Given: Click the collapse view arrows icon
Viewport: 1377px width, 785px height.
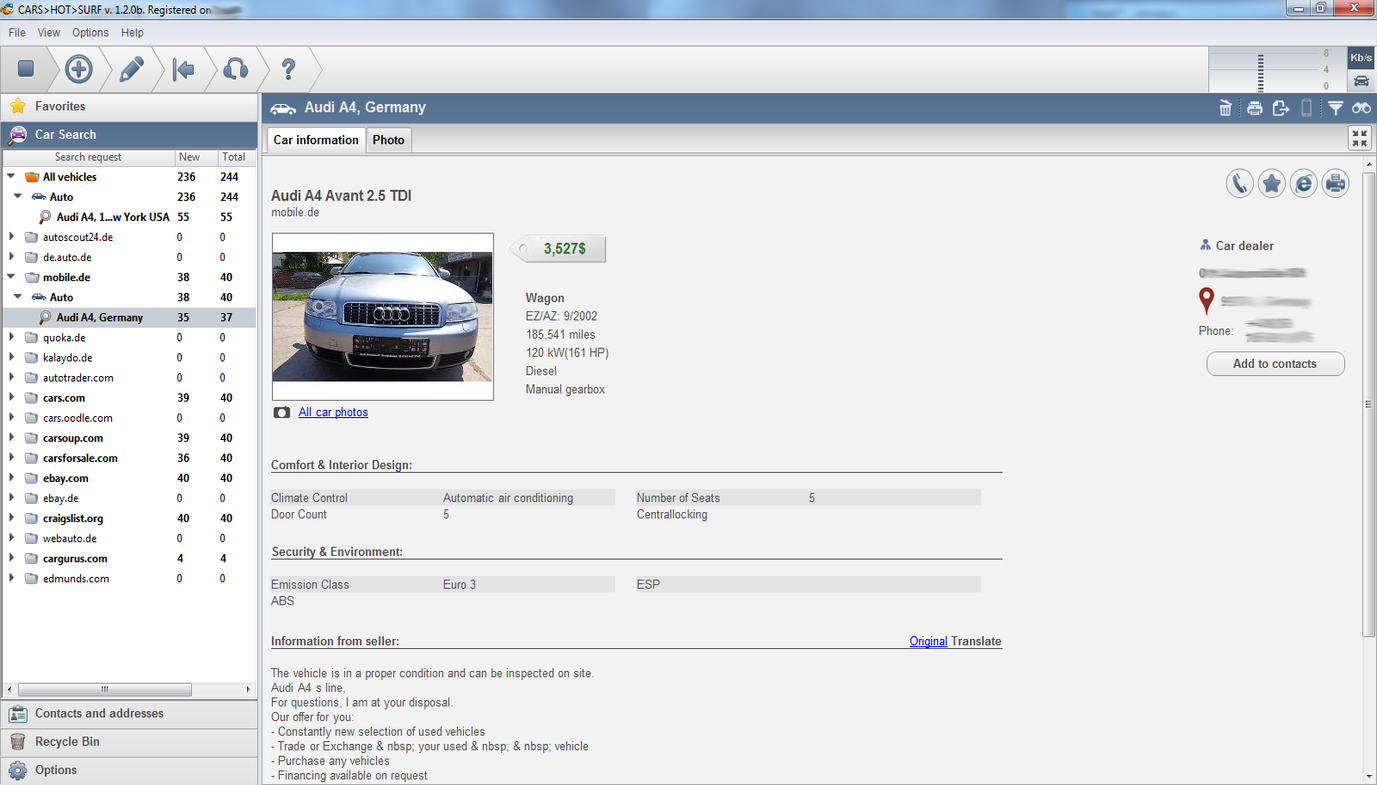Looking at the screenshot, I should [1360, 138].
